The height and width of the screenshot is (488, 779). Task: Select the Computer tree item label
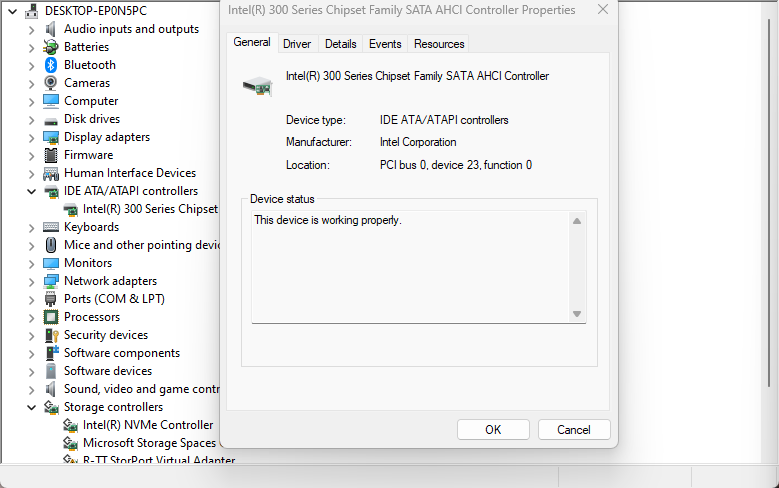91,101
